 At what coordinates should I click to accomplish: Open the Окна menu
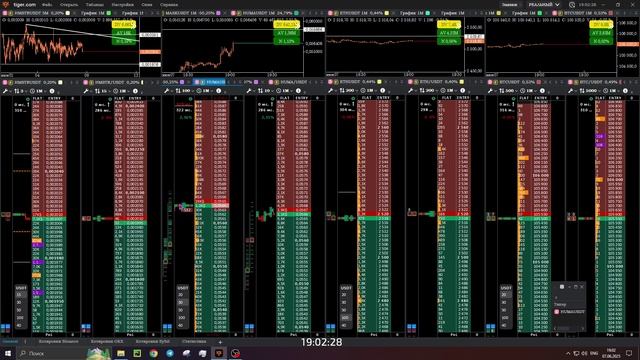[147, 4]
